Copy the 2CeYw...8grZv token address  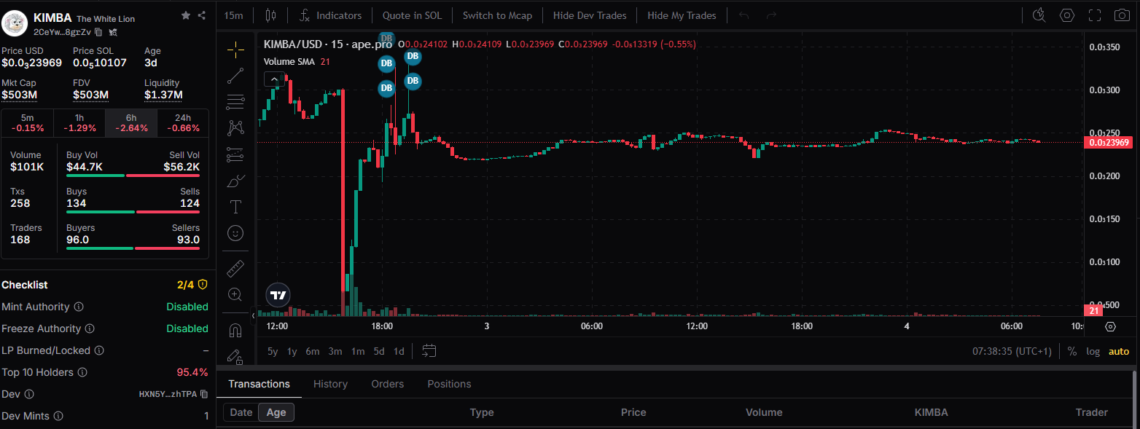98,32
